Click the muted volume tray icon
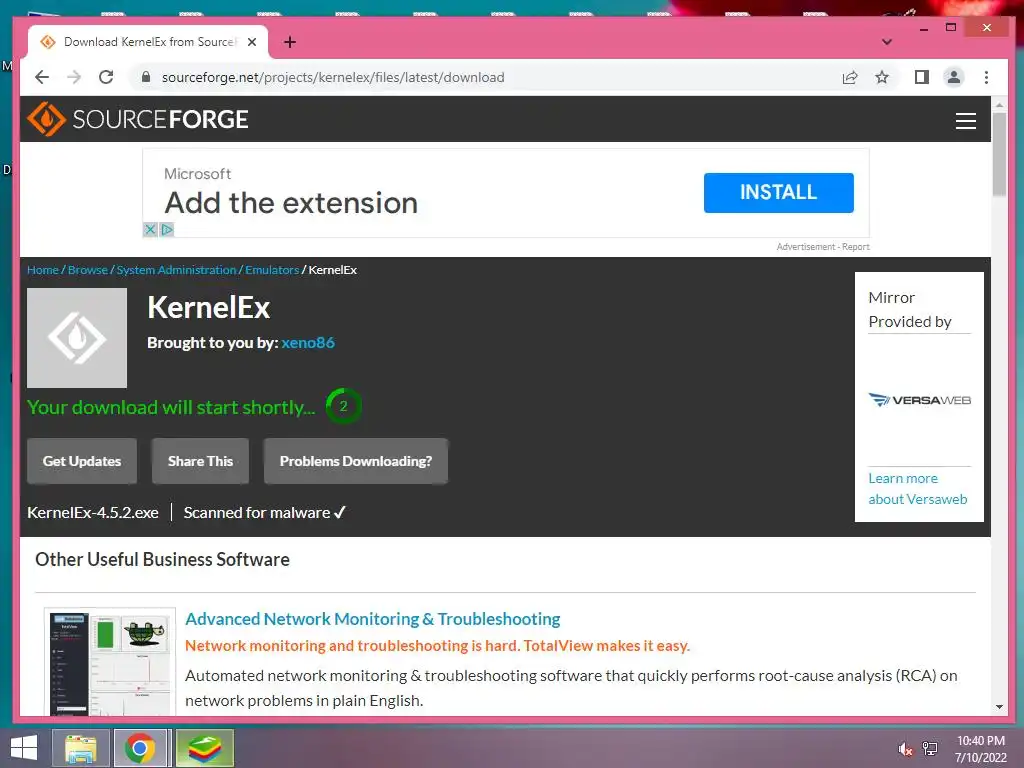 tap(905, 749)
